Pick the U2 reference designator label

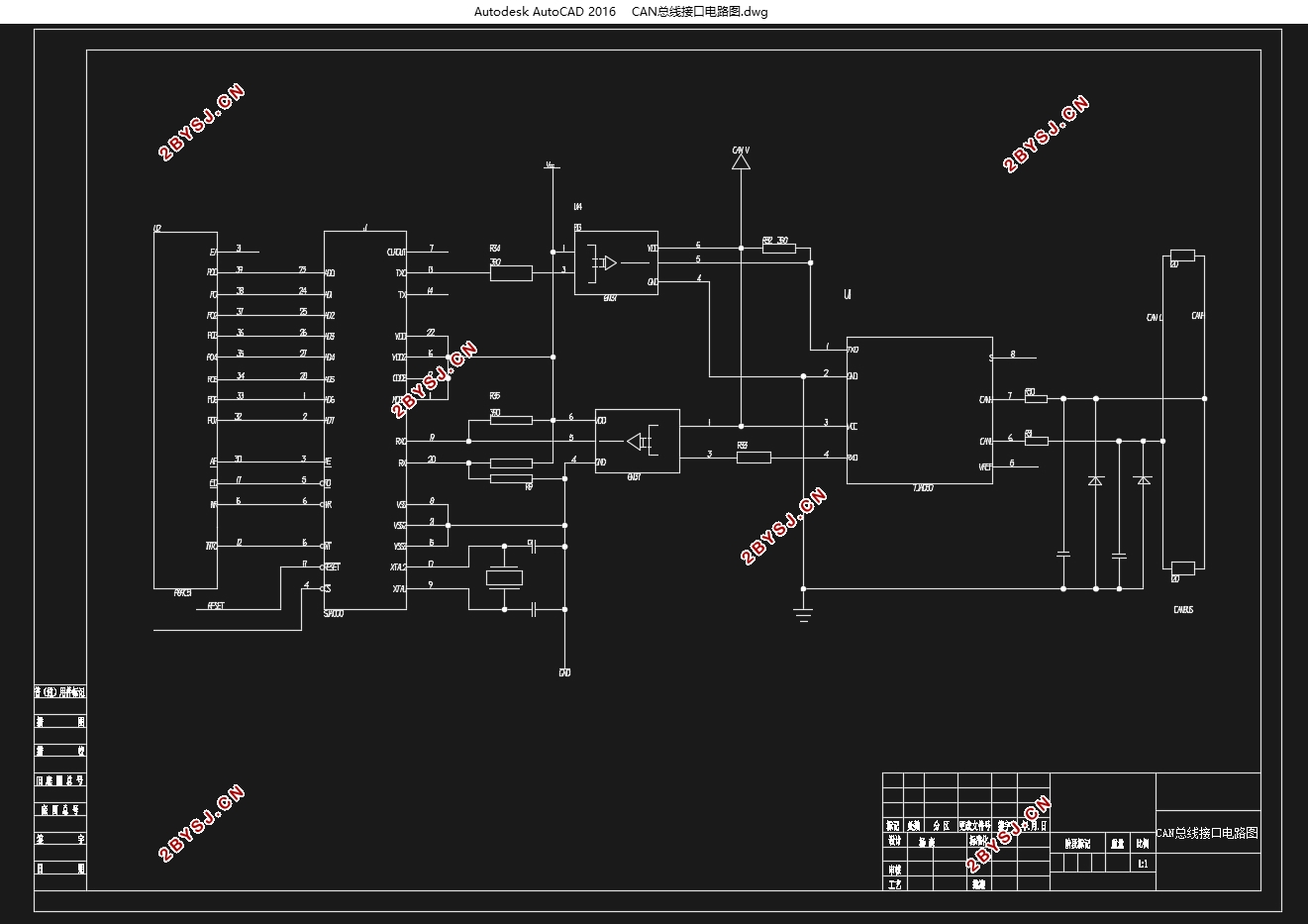[x=157, y=229]
